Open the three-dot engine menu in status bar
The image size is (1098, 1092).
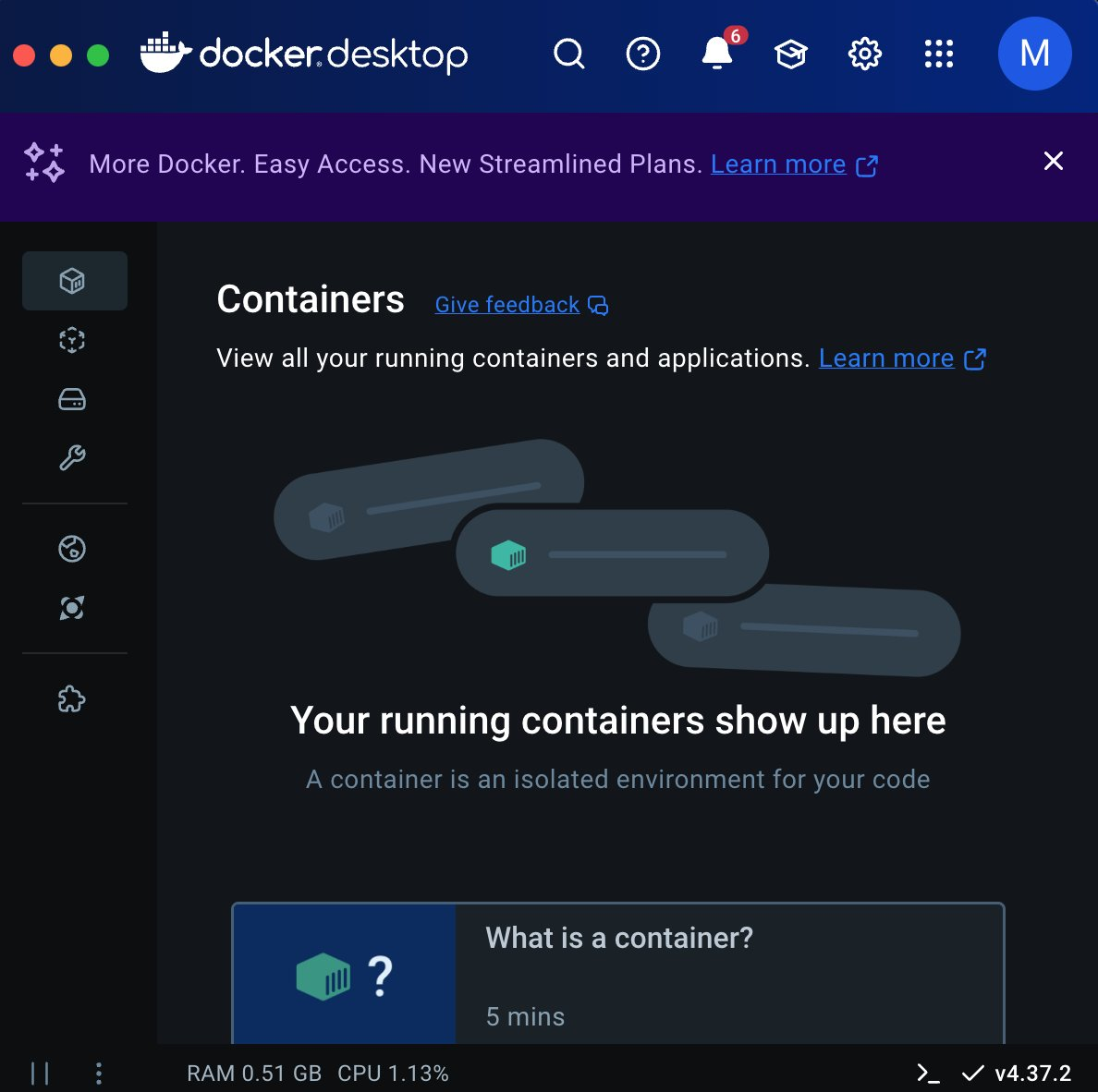(99, 1074)
